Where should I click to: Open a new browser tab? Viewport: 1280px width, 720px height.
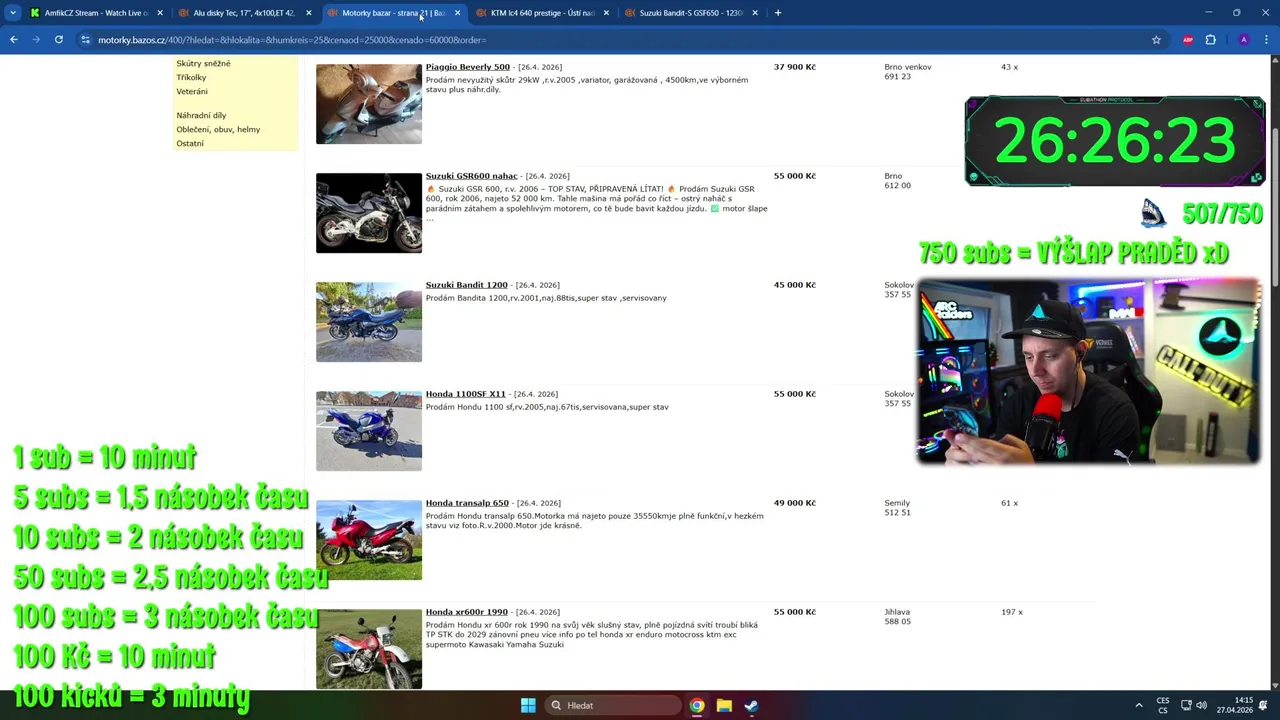[x=778, y=13]
